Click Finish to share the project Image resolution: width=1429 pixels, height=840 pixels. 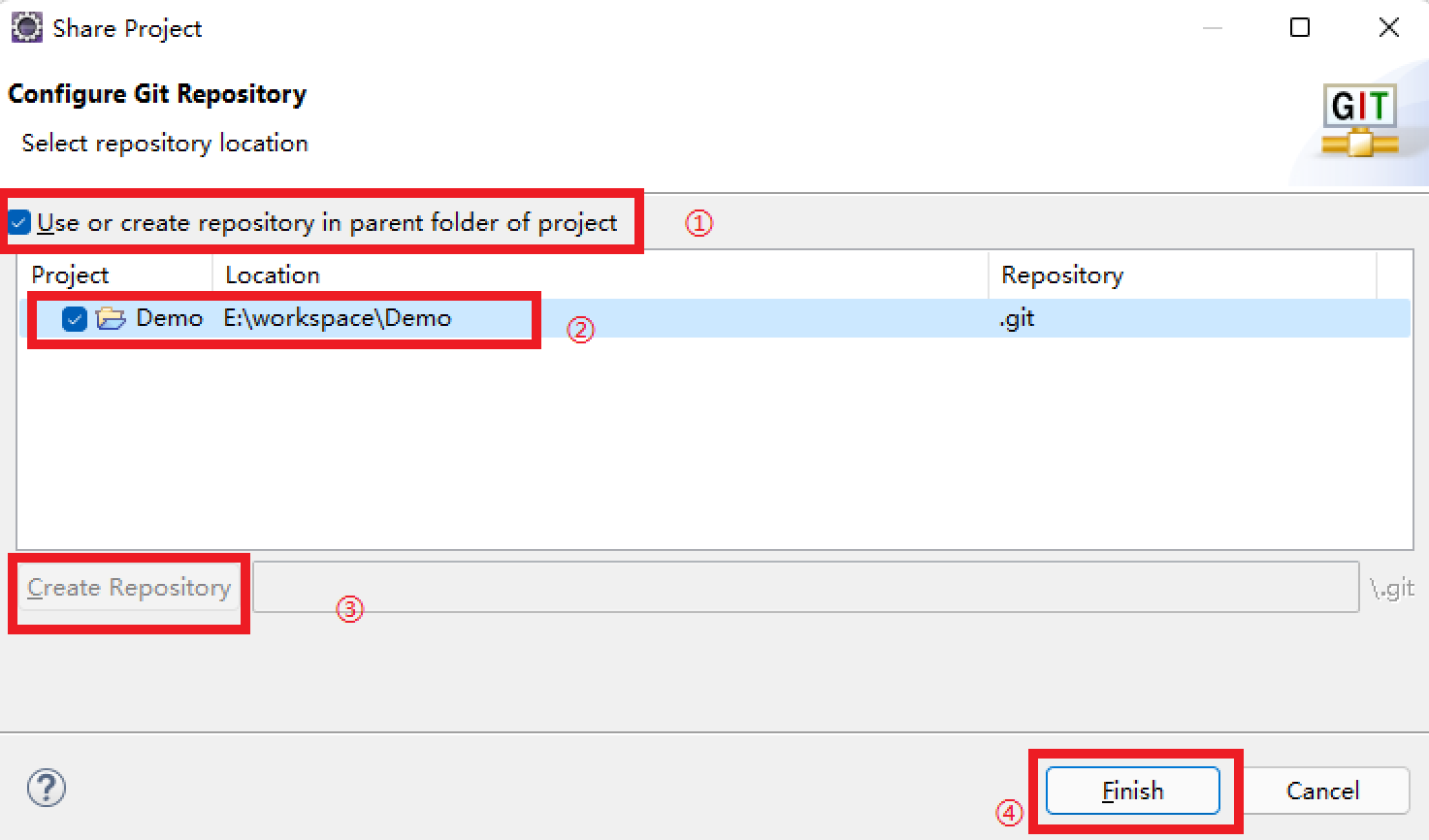(x=1132, y=791)
